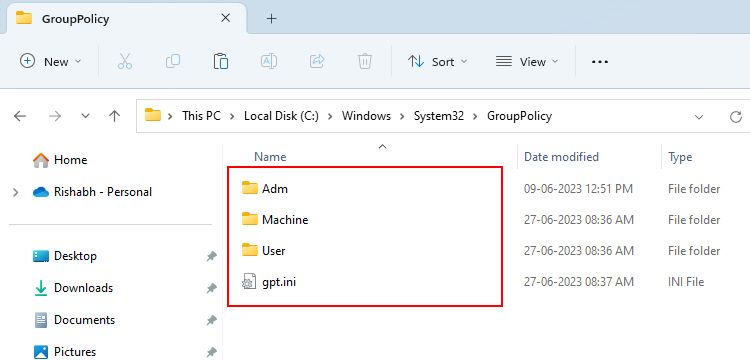
Task: Open the View dropdown
Action: click(527, 62)
